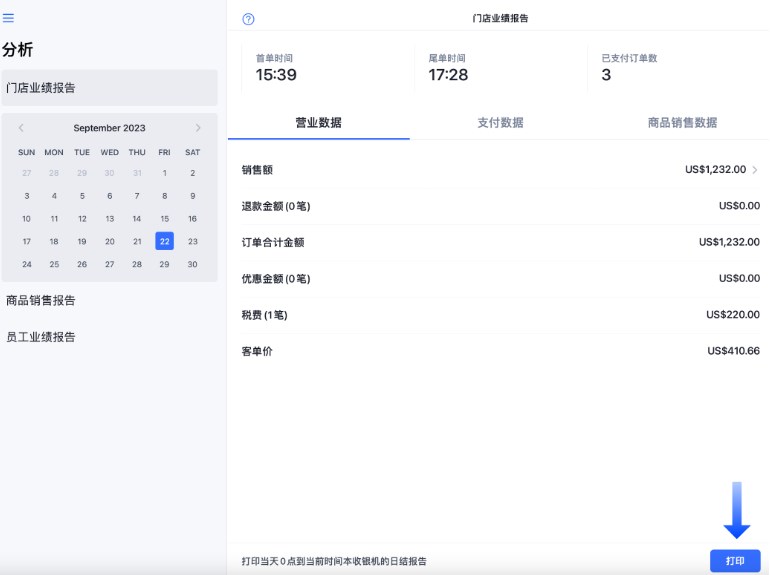Select September 15 on calendar
The image size is (770, 575).
(165, 218)
